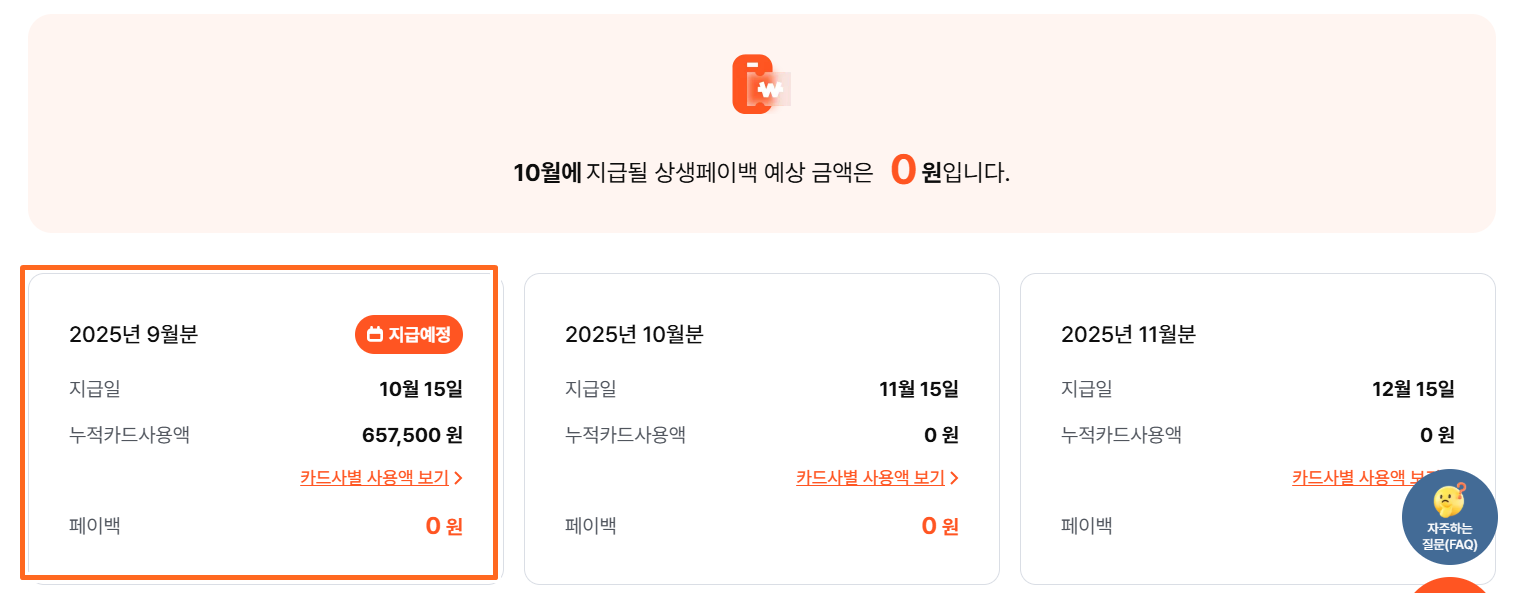
Task: Click the 지급예정 status badge
Action: [x=410, y=335]
